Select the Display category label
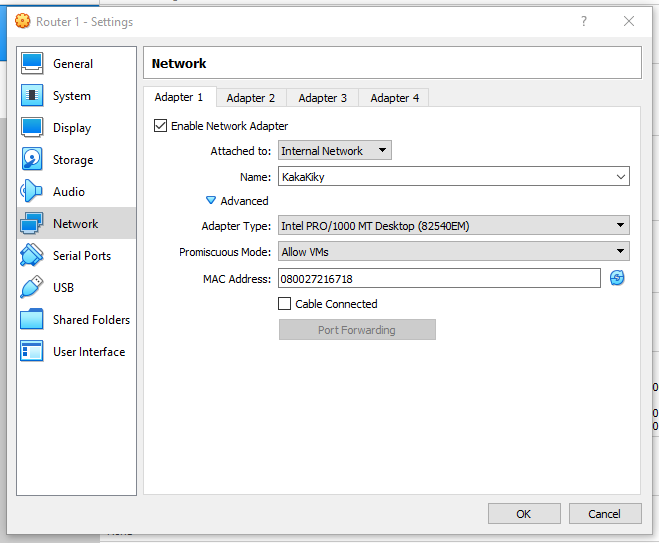The width and height of the screenshot is (659, 543). 72,128
